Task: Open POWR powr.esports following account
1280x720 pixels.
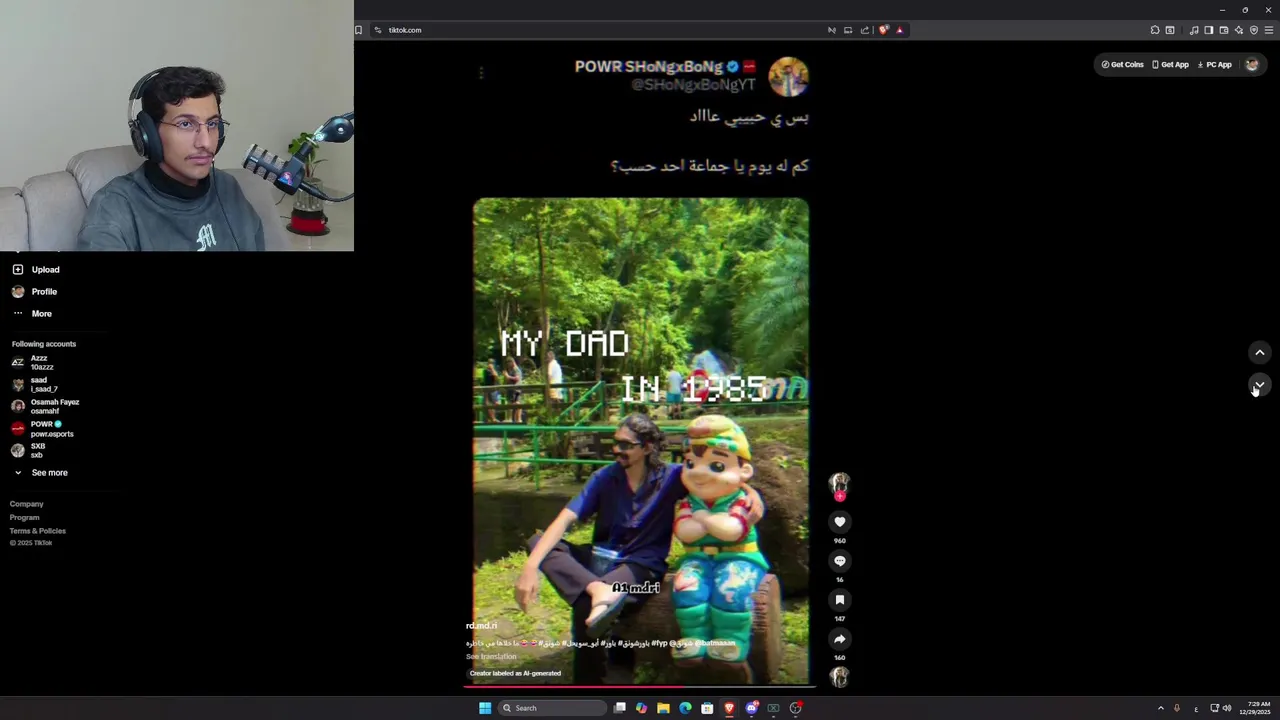Action: point(42,429)
